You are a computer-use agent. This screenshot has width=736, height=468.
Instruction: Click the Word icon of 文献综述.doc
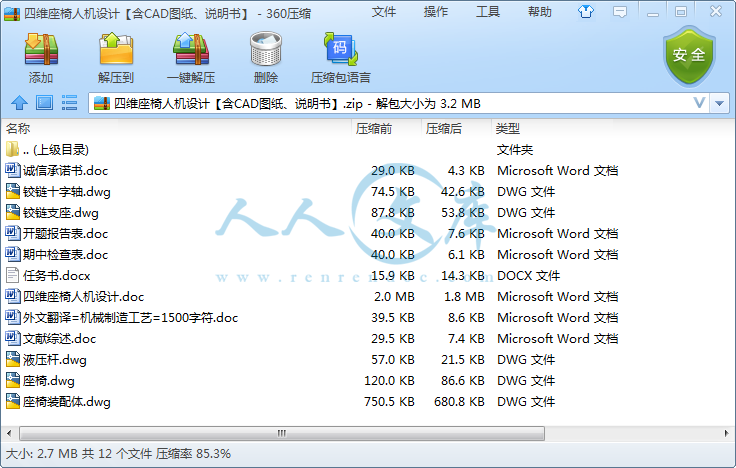(13, 338)
